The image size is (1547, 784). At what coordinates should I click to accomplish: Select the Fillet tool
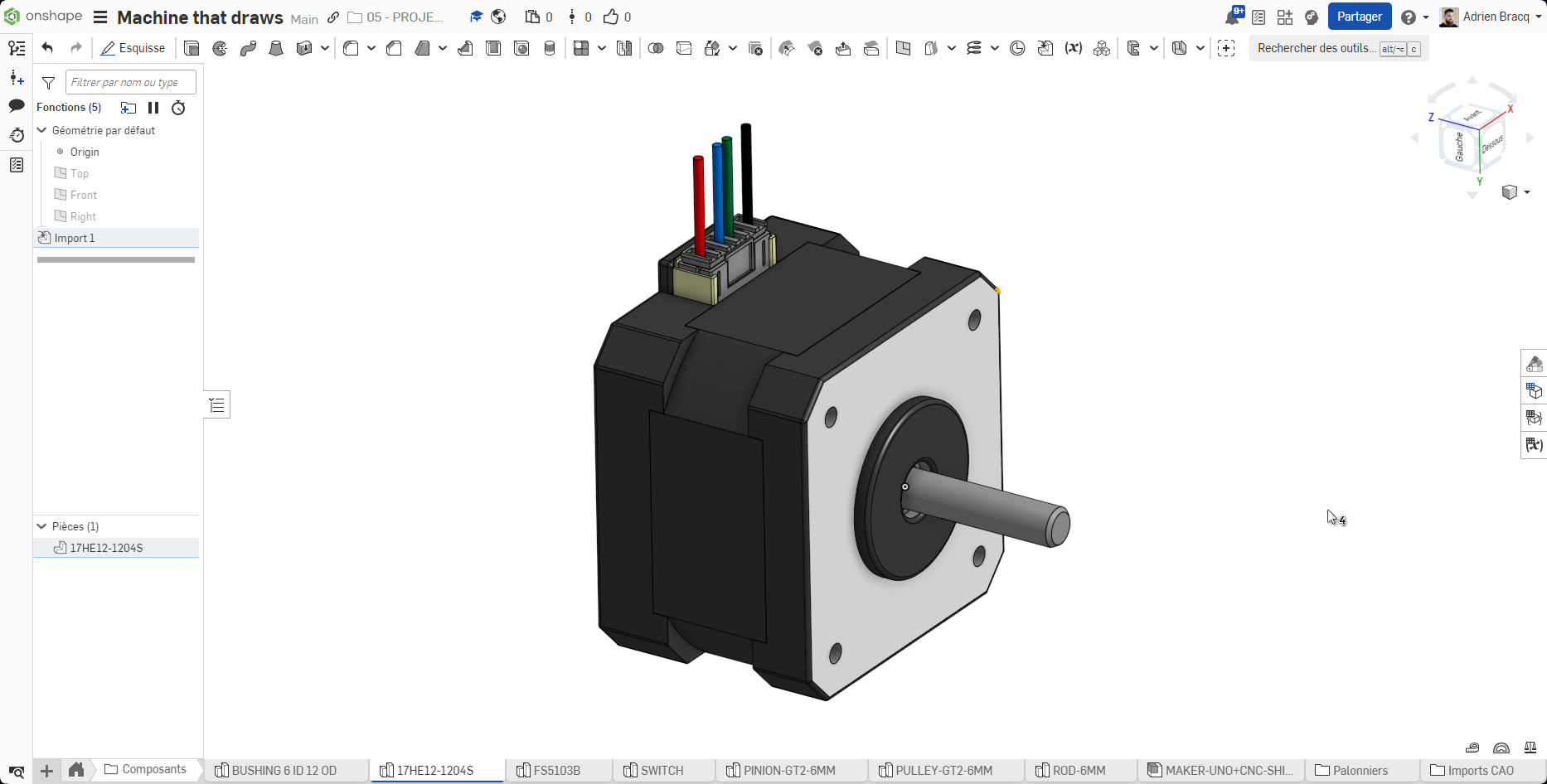351,48
